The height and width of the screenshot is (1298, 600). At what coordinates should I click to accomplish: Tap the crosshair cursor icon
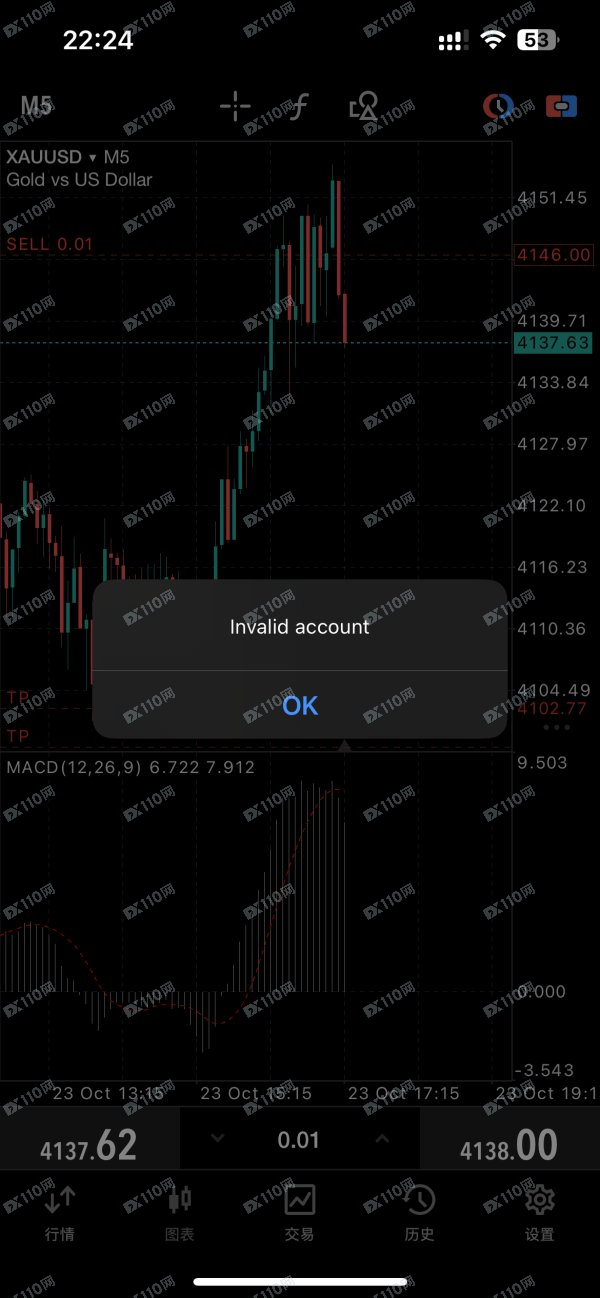click(235, 106)
